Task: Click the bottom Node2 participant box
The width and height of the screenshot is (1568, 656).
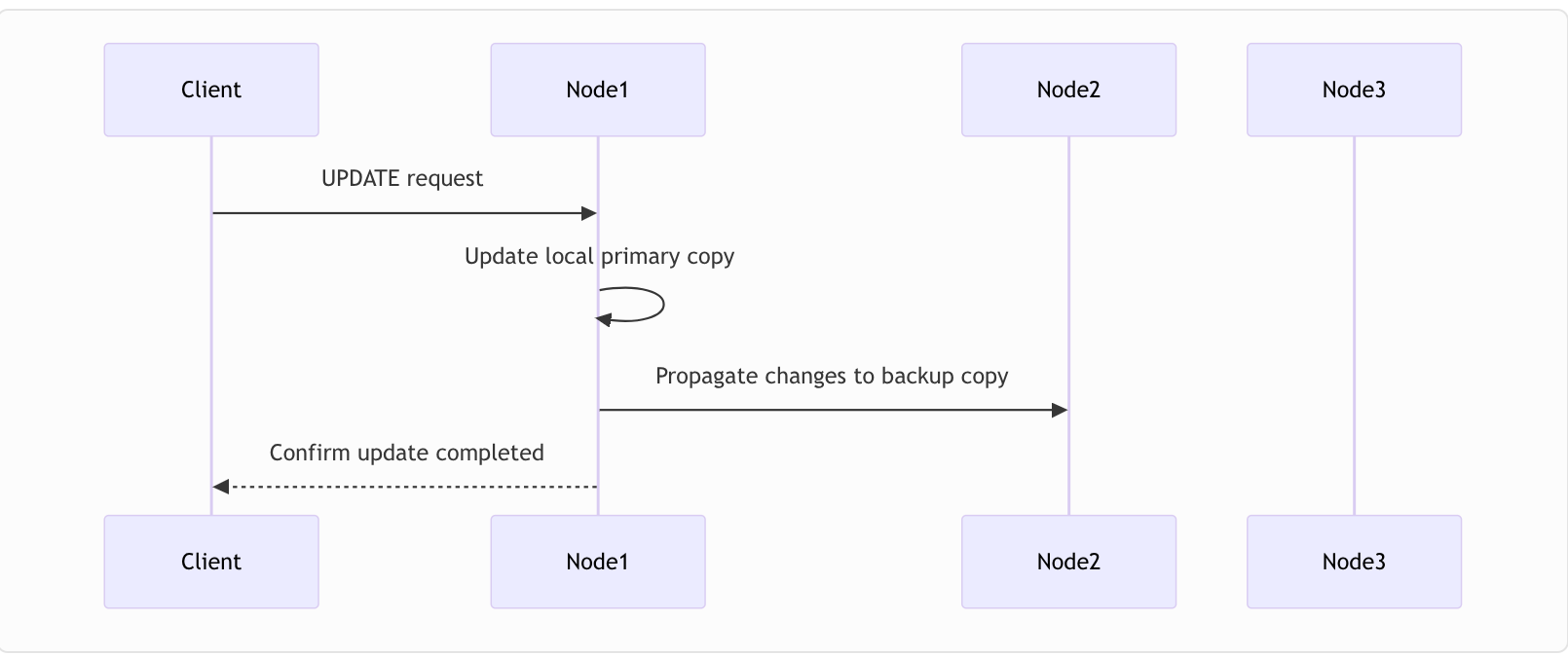Action: point(1068,562)
